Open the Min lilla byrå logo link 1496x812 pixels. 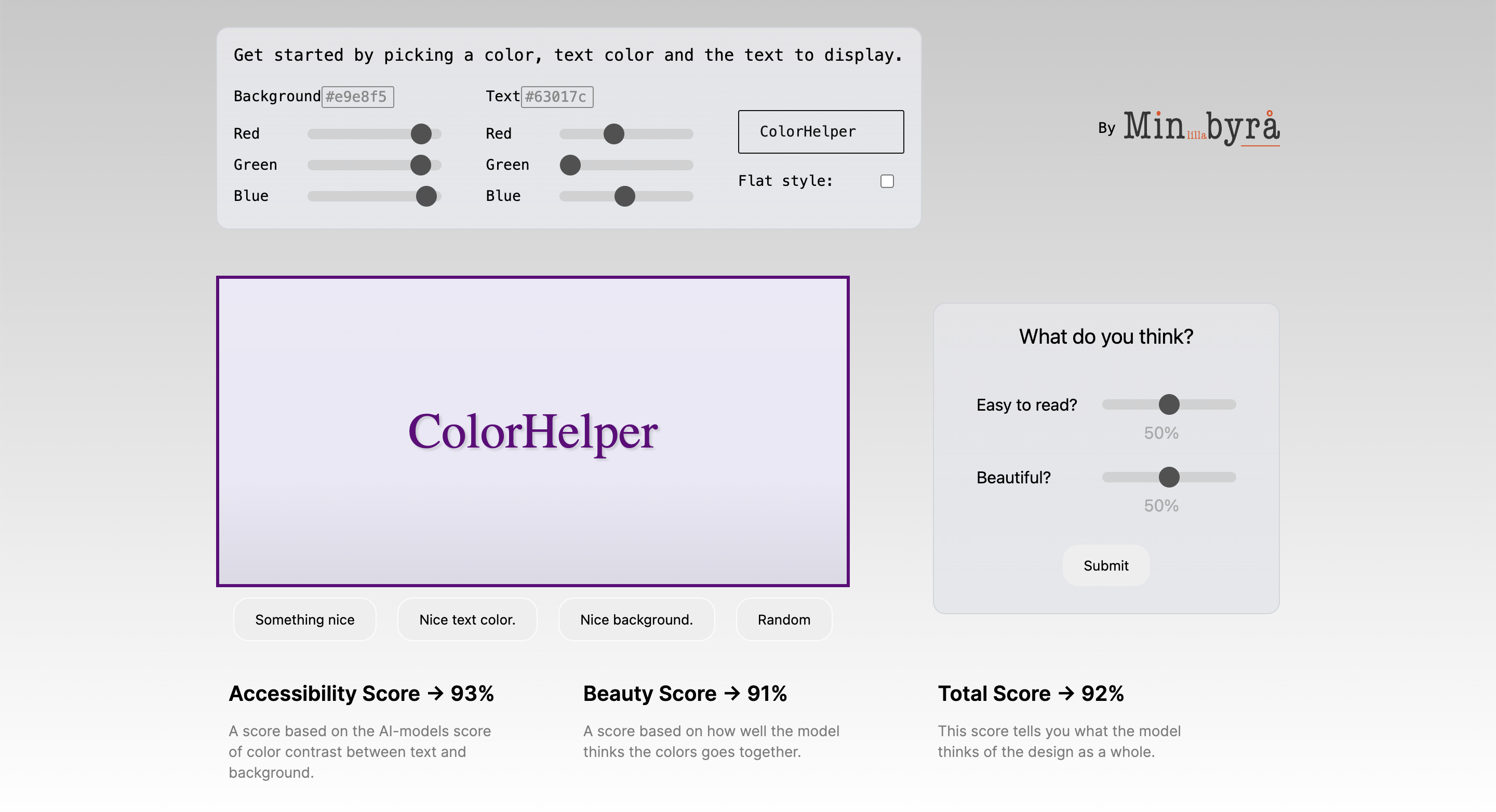(x=1201, y=127)
